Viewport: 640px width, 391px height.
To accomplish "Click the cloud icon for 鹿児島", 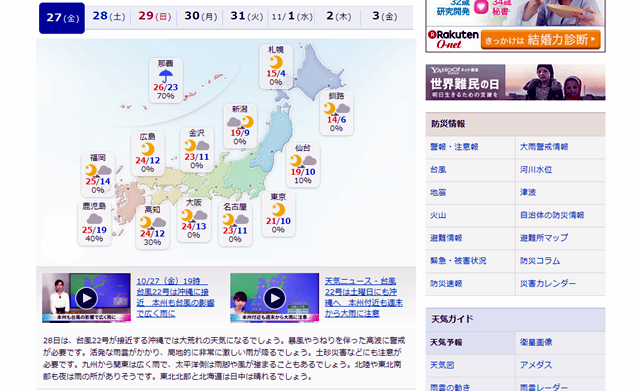I will [x=94, y=219].
